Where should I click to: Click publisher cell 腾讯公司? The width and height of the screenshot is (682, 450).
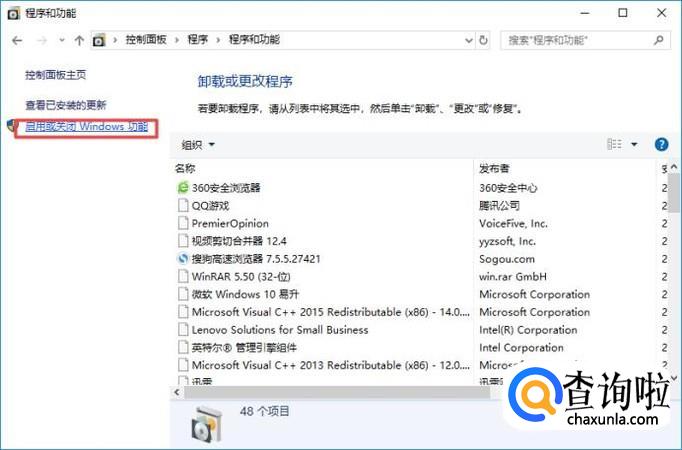pyautogui.click(x=499, y=206)
